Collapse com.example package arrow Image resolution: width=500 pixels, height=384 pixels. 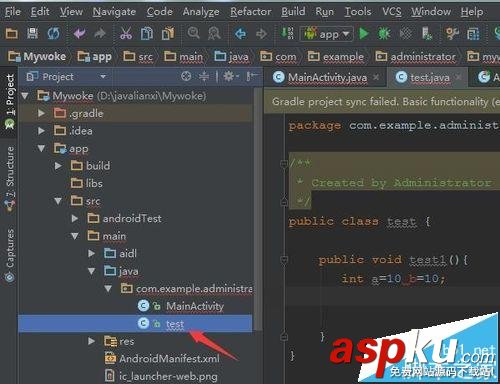tap(108, 288)
